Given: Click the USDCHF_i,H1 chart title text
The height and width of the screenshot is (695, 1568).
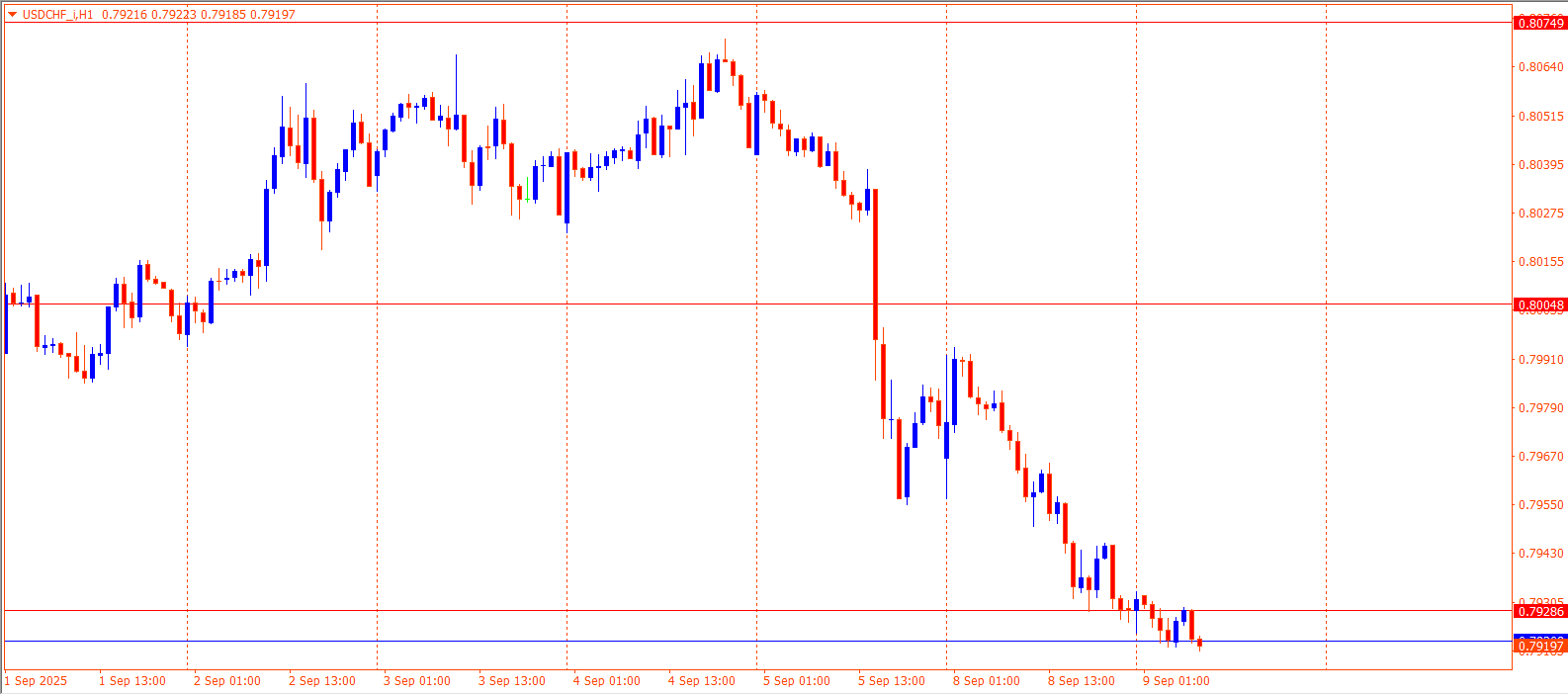Looking at the screenshot, I should [57, 15].
